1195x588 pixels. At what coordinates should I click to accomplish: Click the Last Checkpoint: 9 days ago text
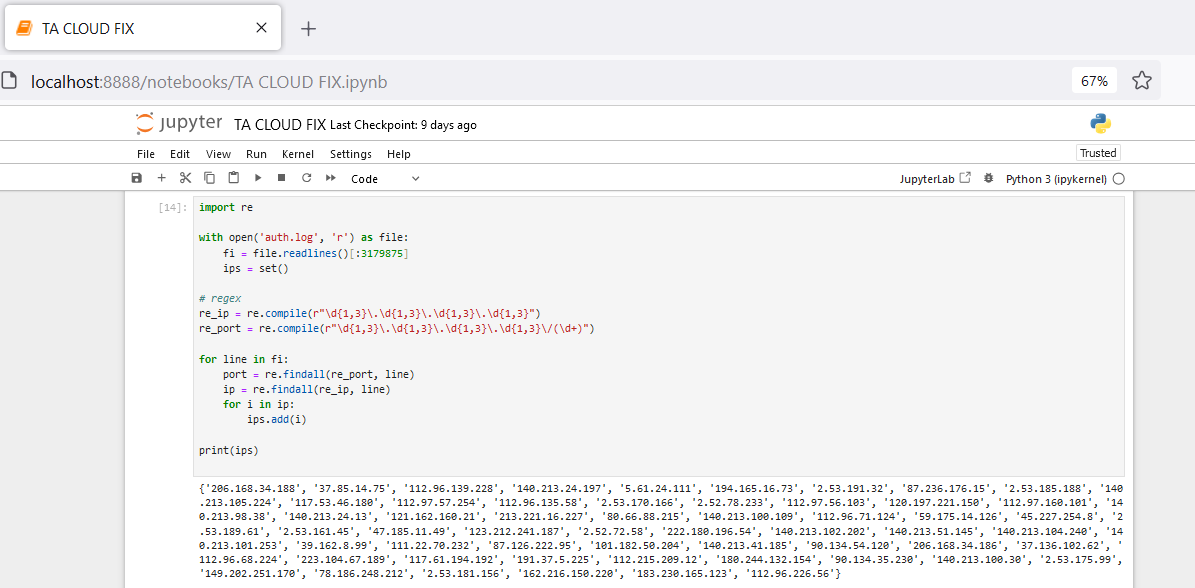pyautogui.click(x=403, y=125)
